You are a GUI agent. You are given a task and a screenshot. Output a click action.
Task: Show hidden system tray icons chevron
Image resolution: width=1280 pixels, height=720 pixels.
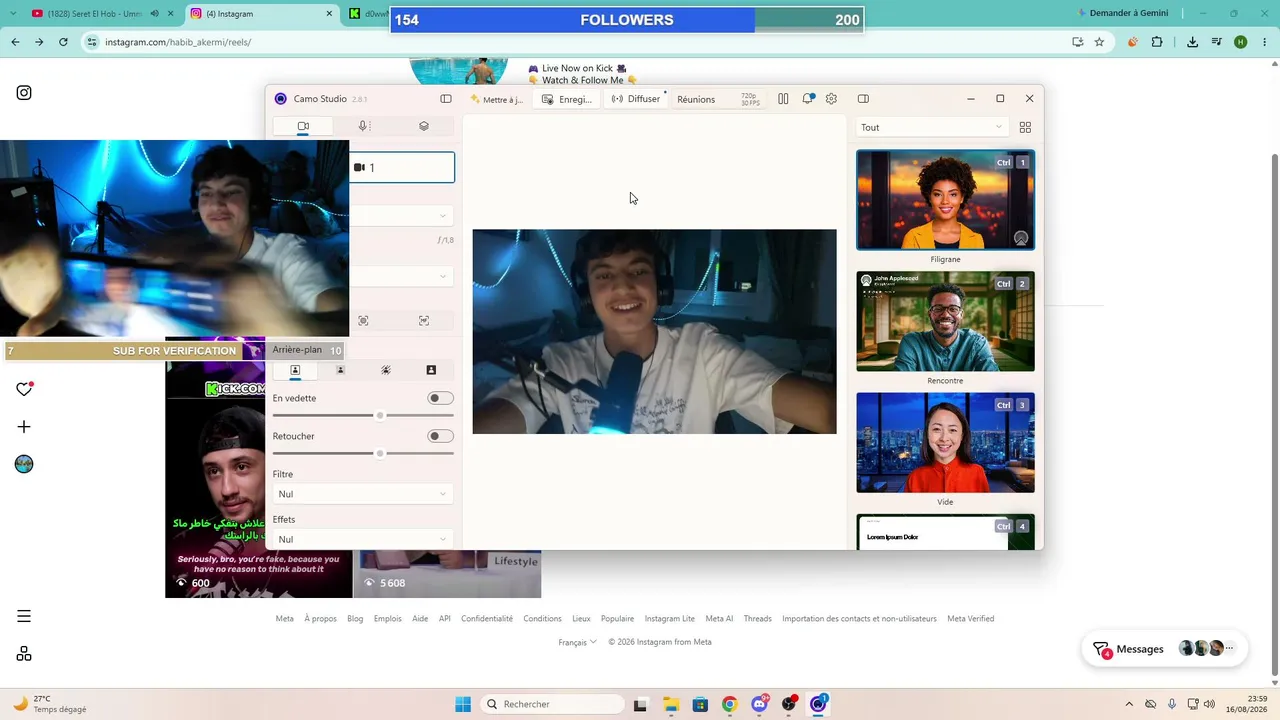click(1129, 704)
